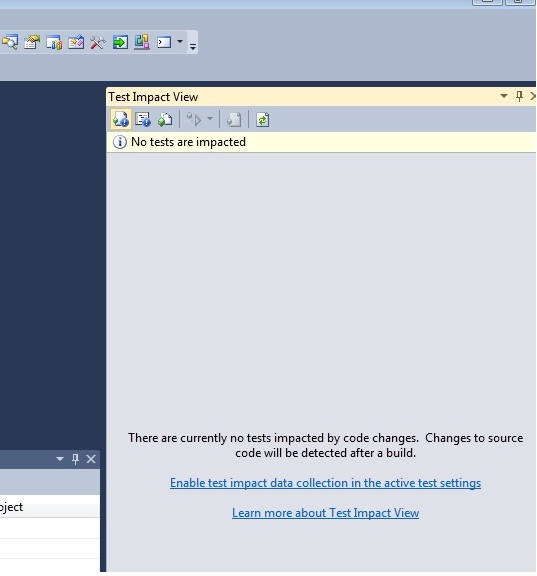Open the Start Page green arrow icon
Image resolution: width=537 pixels, height=576 pixels.
(x=120, y=42)
